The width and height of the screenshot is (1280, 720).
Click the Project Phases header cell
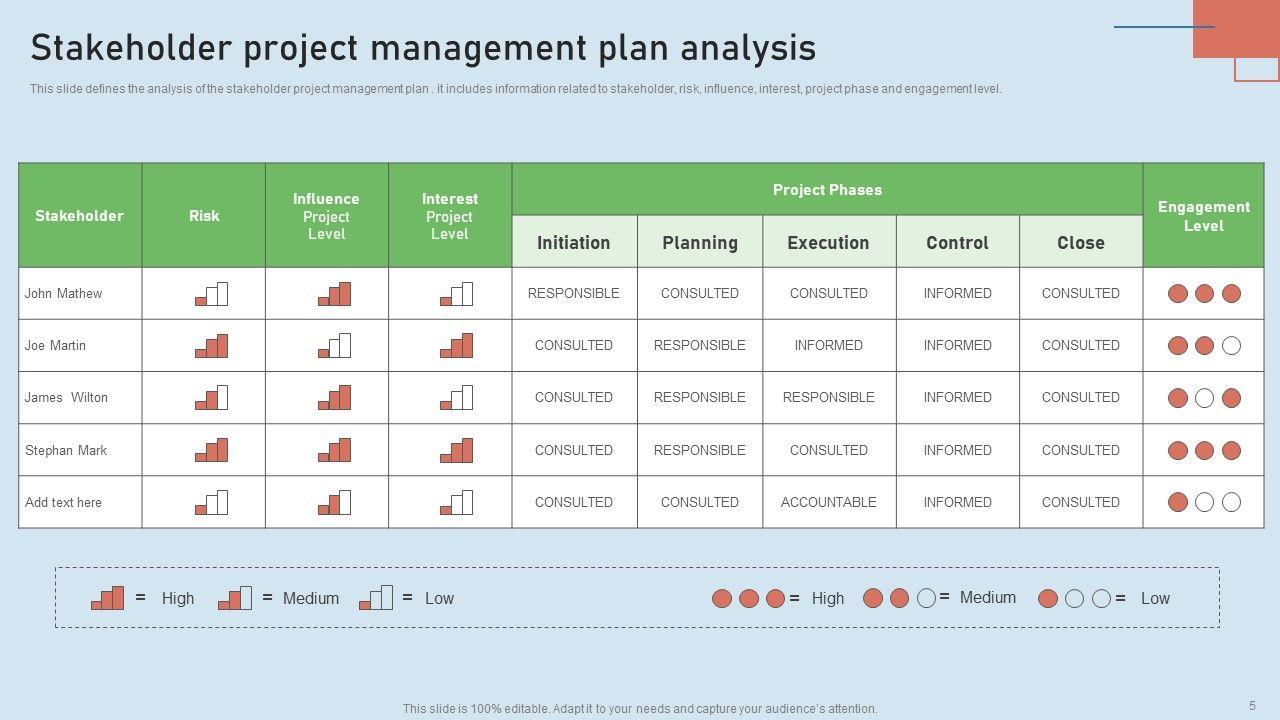827,190
